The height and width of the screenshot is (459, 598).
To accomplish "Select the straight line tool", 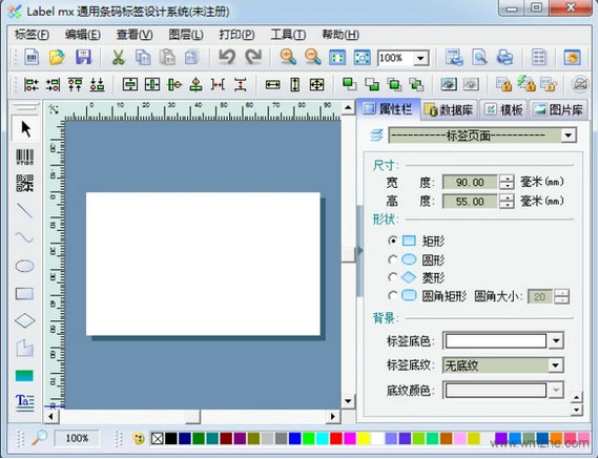I will [x=25, y=210].
